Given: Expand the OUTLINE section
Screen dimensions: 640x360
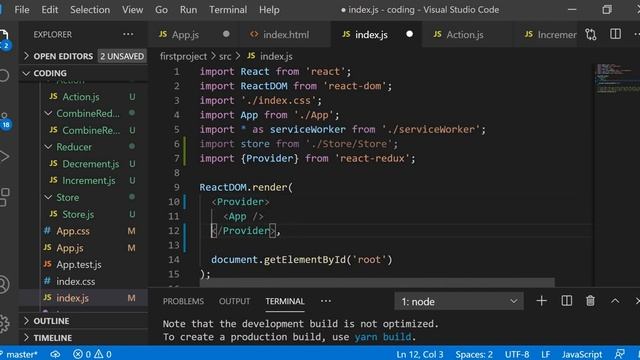Looking at the screenshot, I should point(84,321).
